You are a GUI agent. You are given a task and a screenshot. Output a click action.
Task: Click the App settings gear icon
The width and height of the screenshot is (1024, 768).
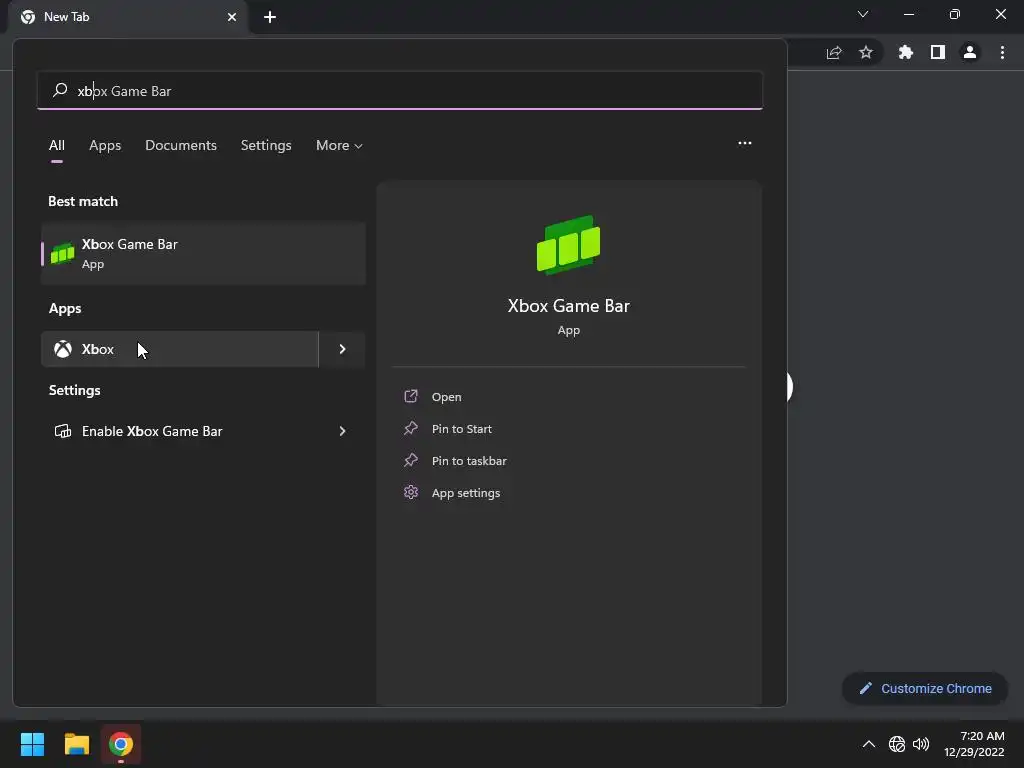pos(411,492)
